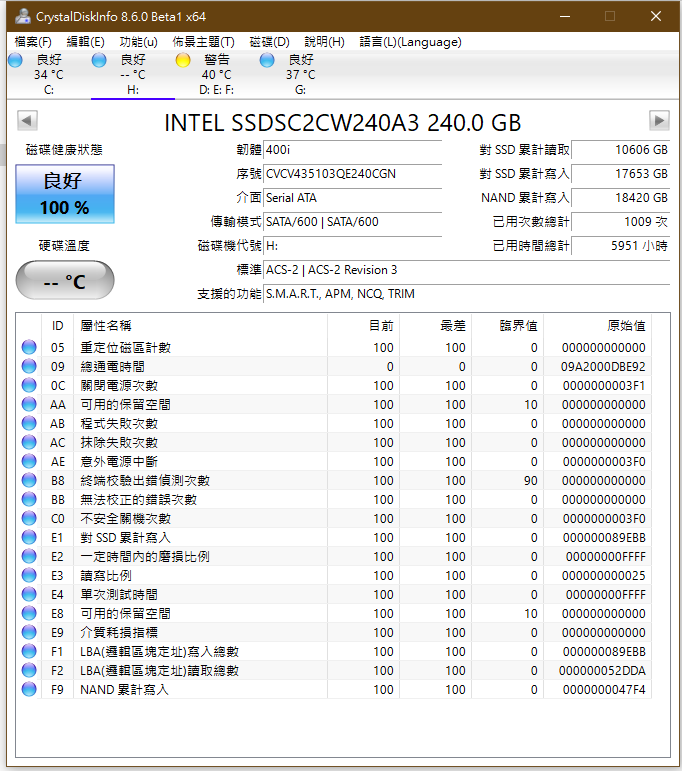Click status orb for attribute E4 row
Image resolution: width=682 pixels, height=771 pixels.
coord(30,594)
